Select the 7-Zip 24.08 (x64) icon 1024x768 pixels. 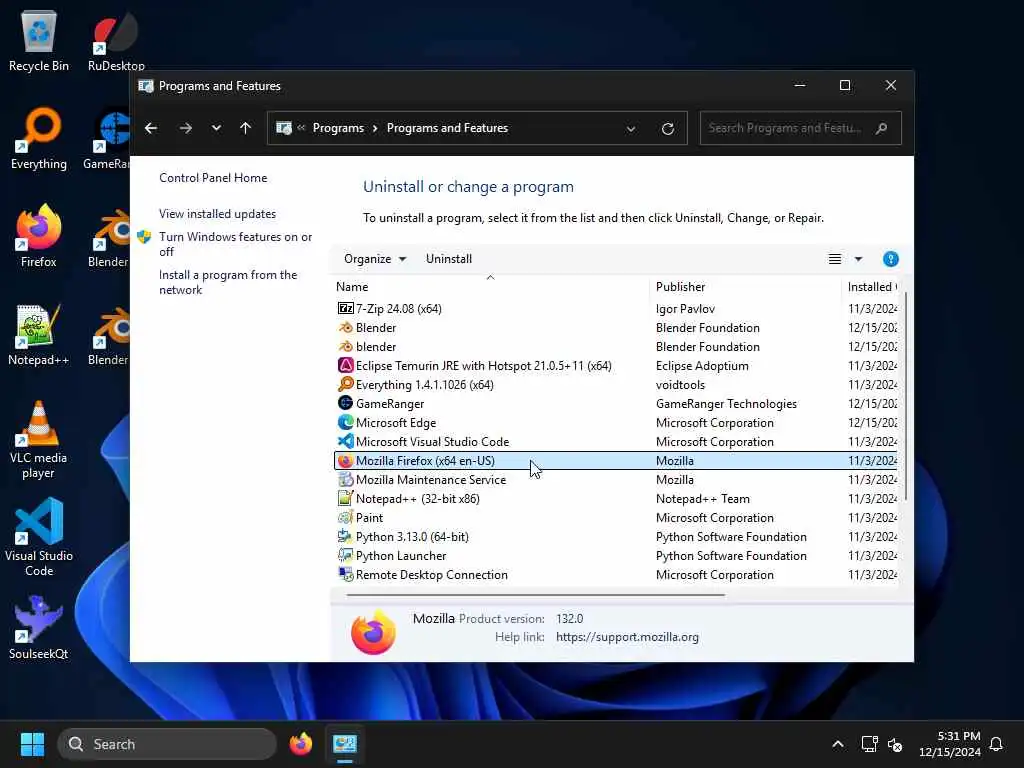click(x=345, y=308)
